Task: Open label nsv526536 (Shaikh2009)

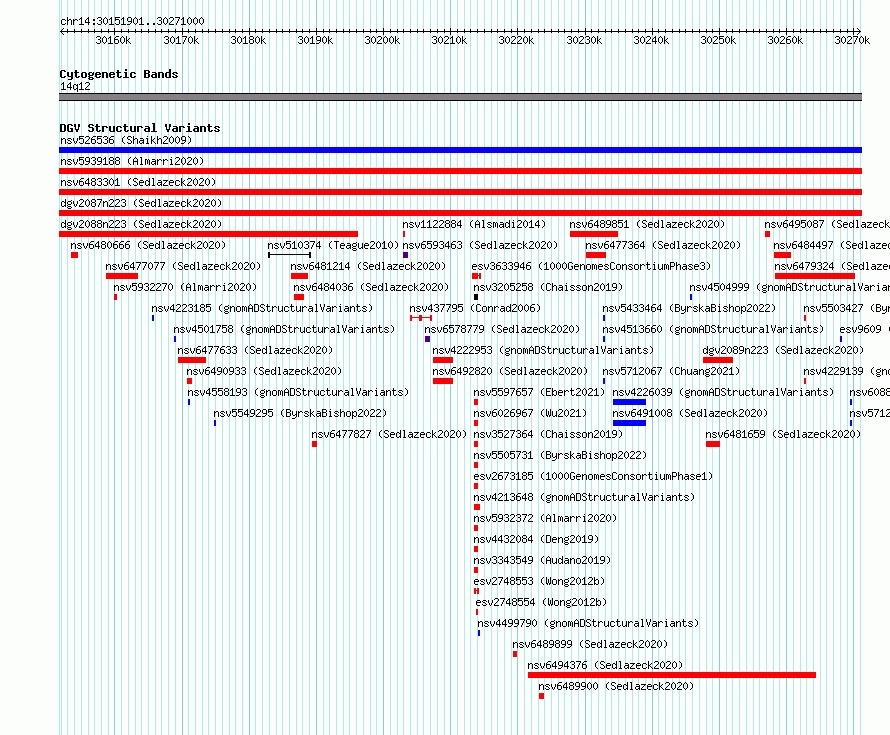Action: click(x=126, y=140)
